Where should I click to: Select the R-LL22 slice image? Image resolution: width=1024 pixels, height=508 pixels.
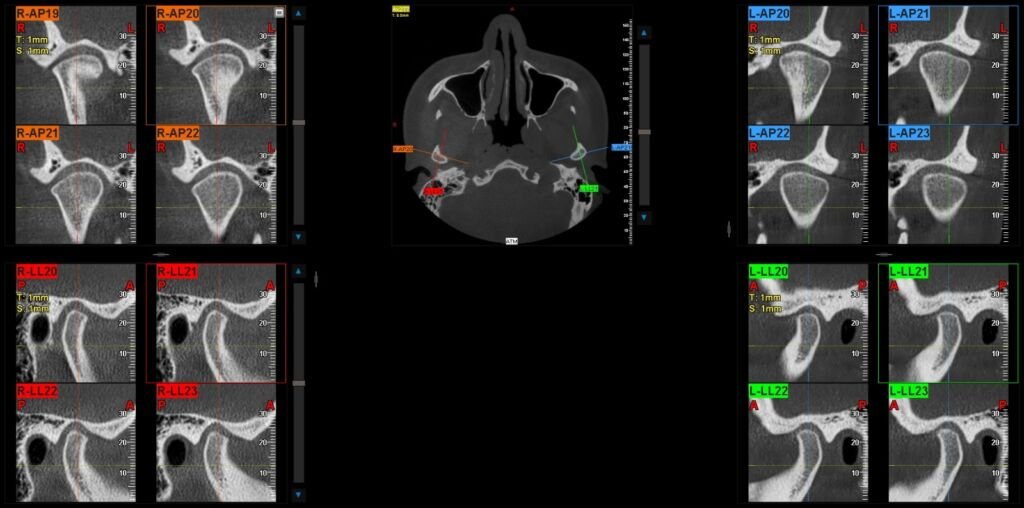(75, 442)
